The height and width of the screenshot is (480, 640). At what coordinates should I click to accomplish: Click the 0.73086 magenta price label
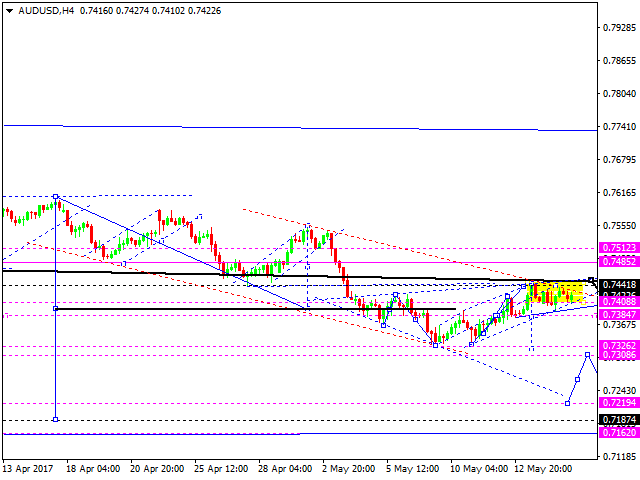619,355
